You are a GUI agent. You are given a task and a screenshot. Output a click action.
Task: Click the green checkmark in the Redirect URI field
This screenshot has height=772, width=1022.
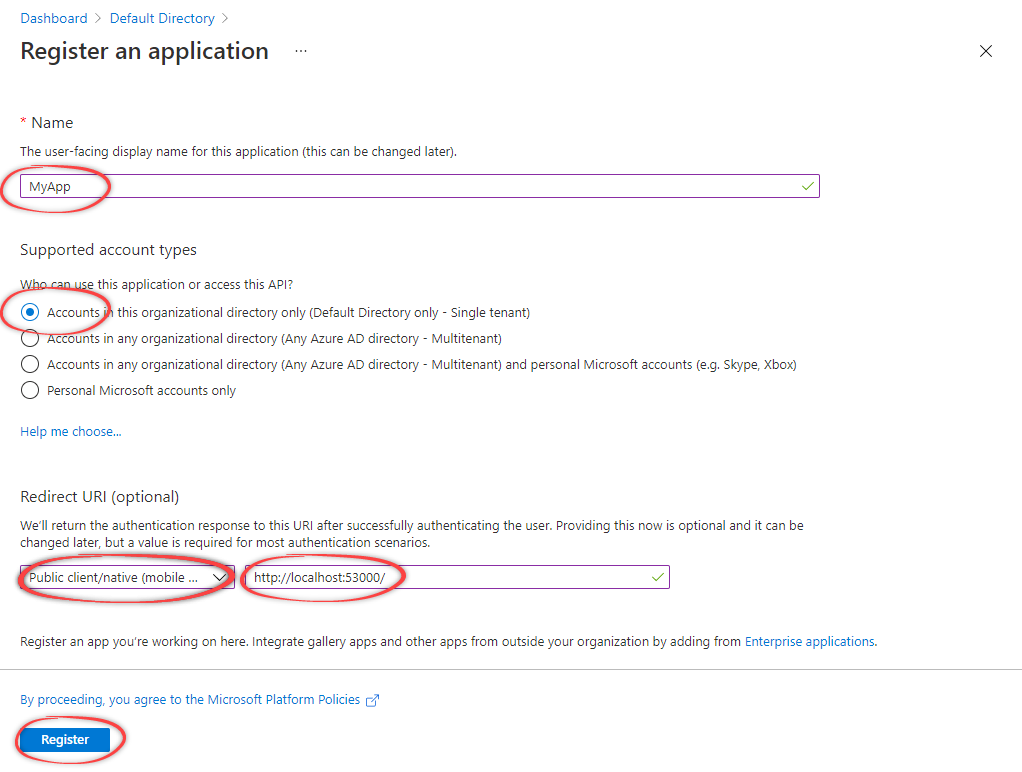(657, 576)
